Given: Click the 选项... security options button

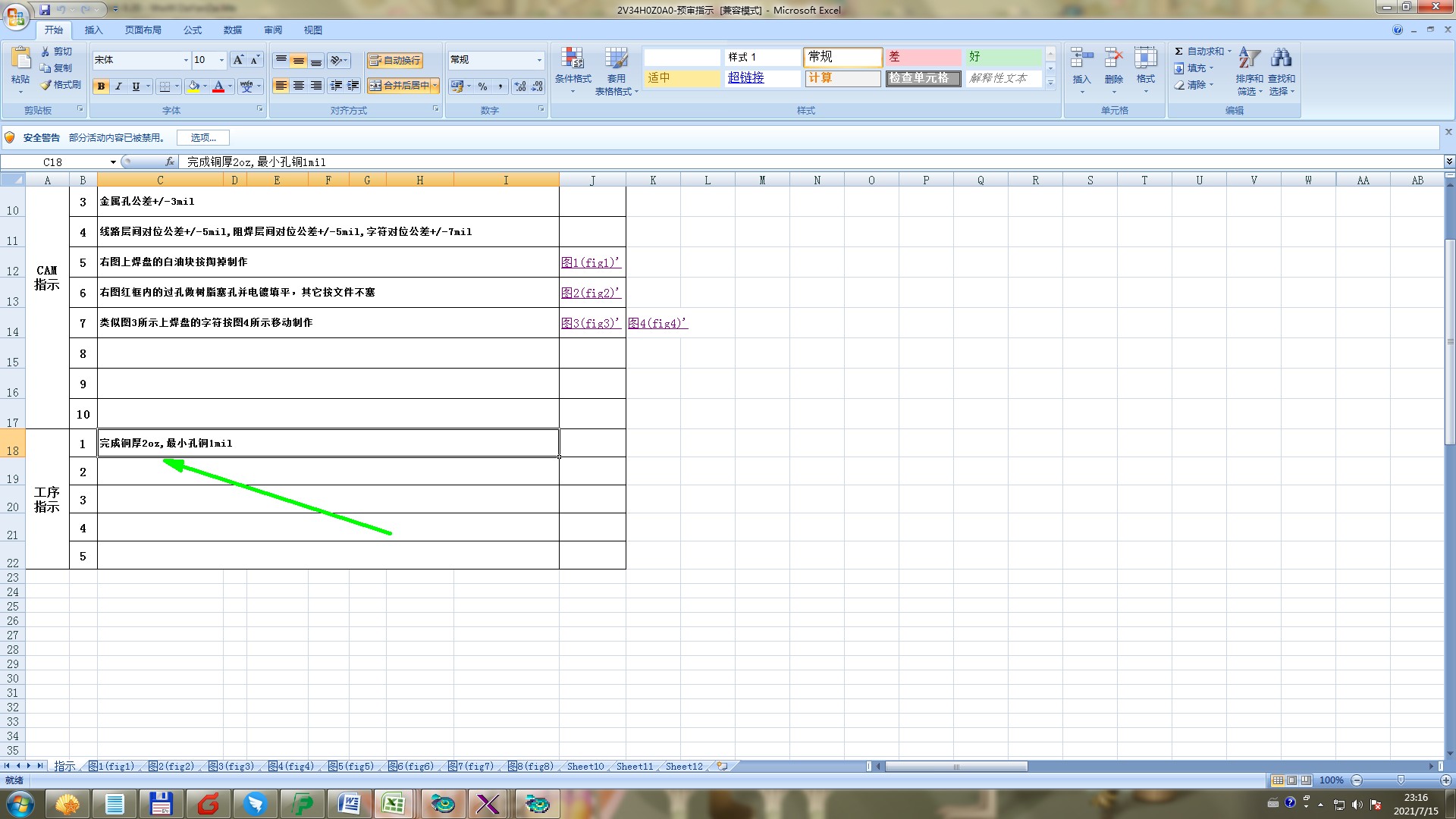Looking at the screenshot, I should [203, 137].
